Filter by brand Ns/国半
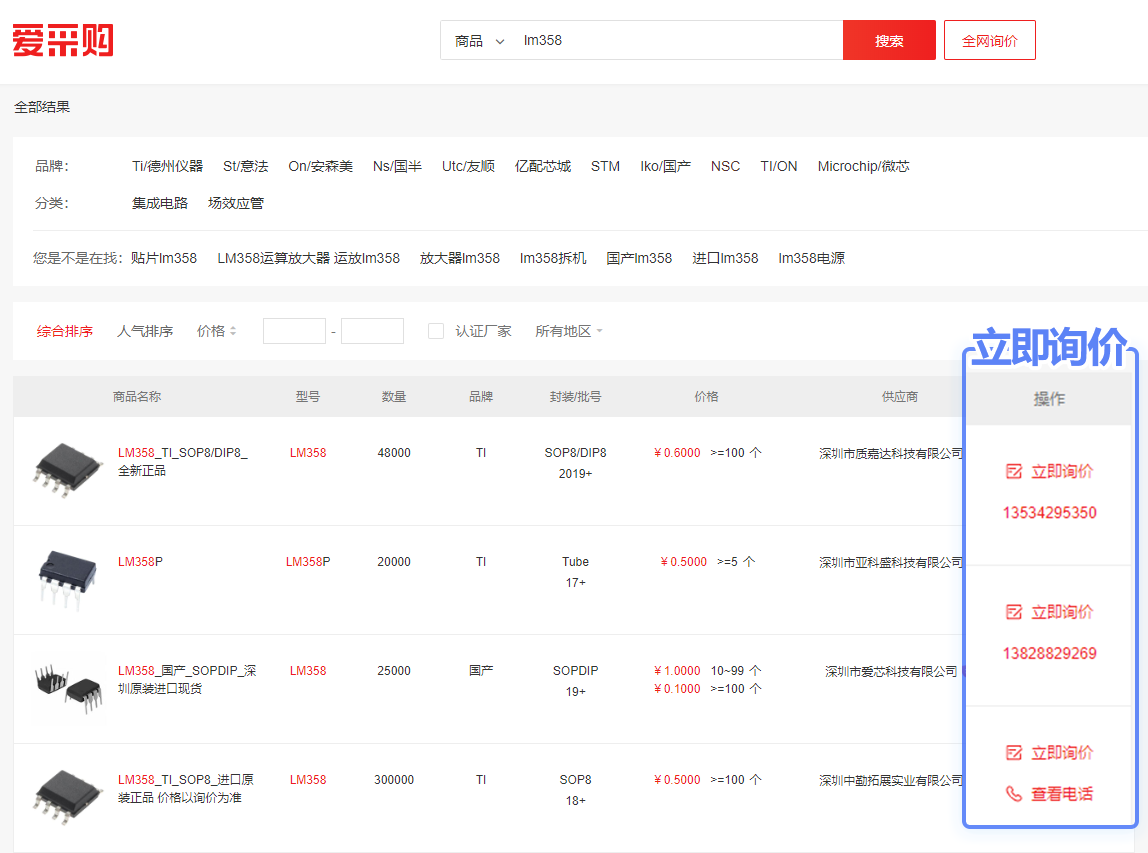The width and height of the screenshot is (1148, 853). coord(397,166)
